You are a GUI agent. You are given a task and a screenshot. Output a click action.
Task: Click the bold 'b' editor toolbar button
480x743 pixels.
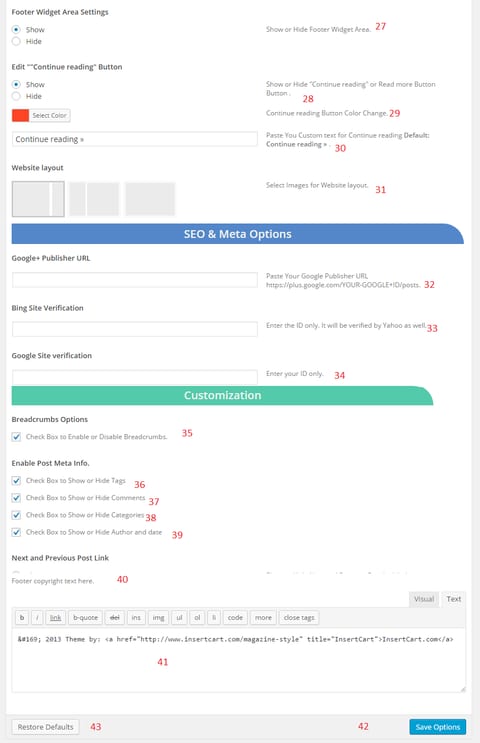click(x=22, y=617)
